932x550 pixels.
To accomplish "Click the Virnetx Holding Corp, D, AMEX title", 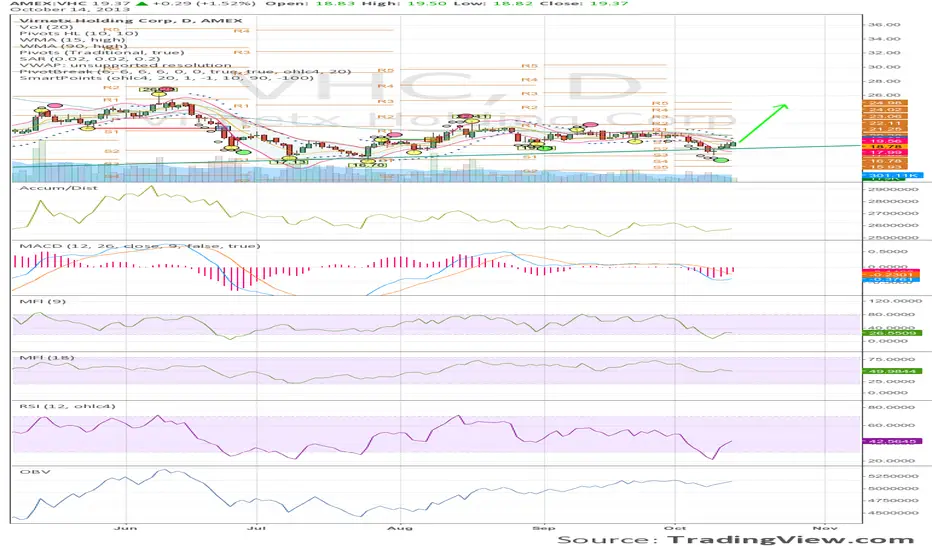I will coord(131,20).
